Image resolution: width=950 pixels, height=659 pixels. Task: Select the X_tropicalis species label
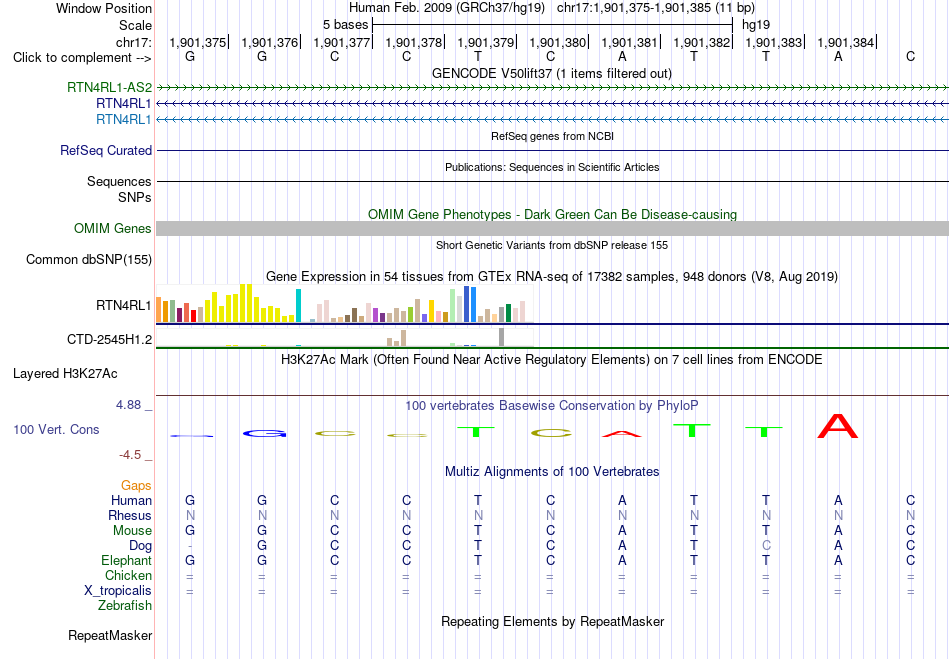[118, 591]
